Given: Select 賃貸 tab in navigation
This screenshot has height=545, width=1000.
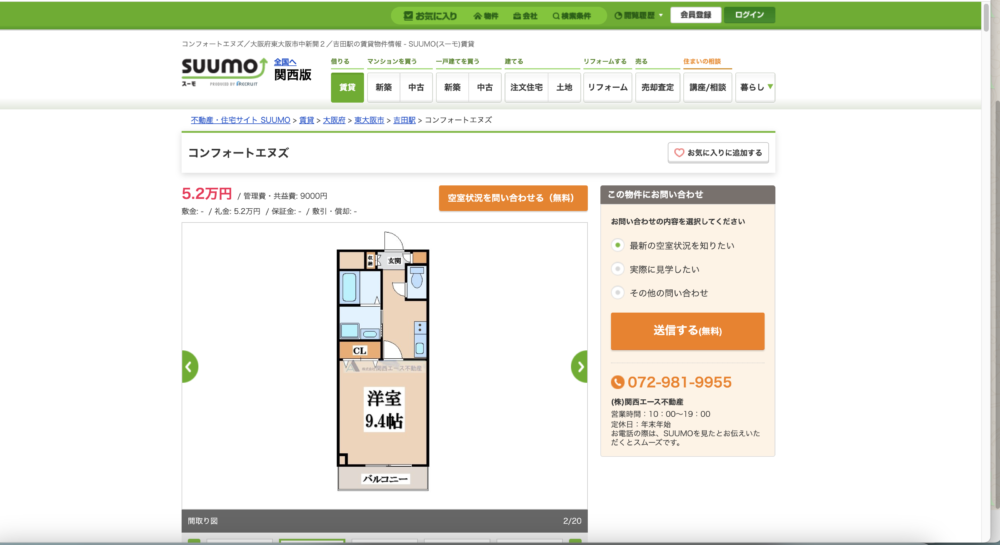Looking at the screenshot, I should pyautogui.click(x=347, y=87).
